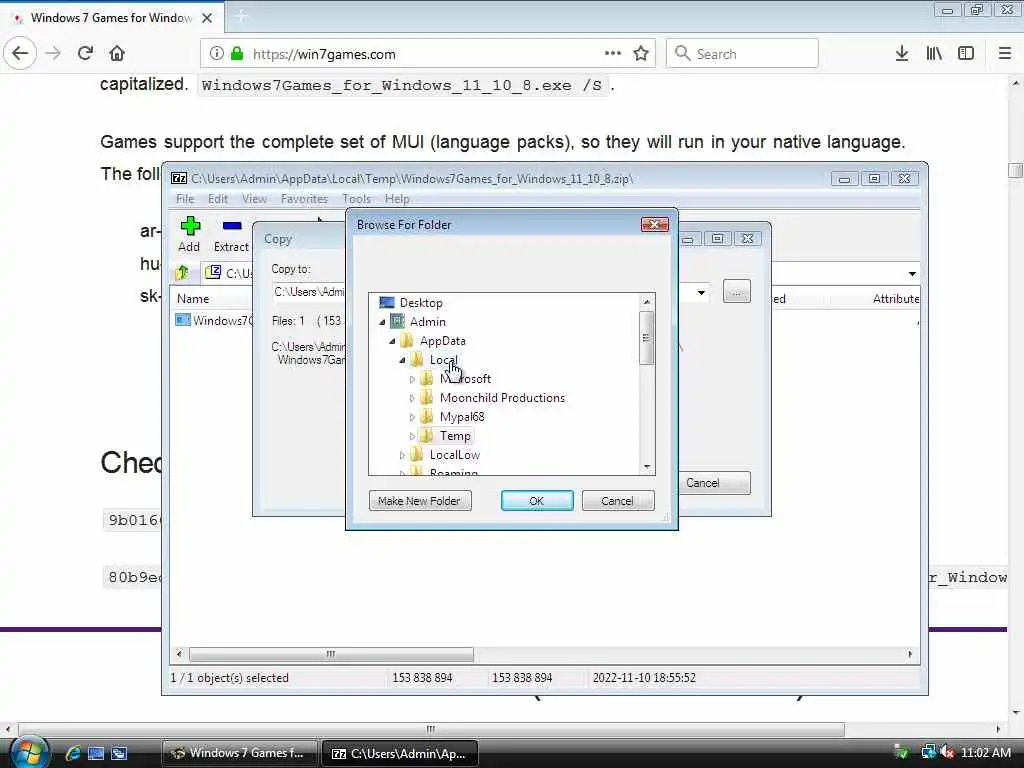
Task: Show site information icon in address bar
Action: 217,54
